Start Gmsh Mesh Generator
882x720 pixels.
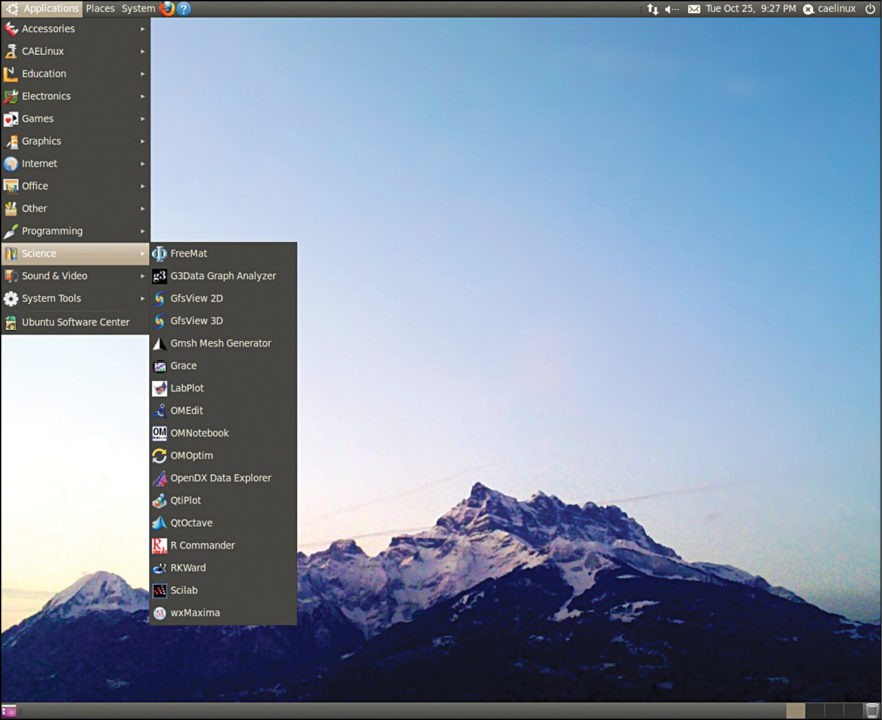tap(220, 343)
